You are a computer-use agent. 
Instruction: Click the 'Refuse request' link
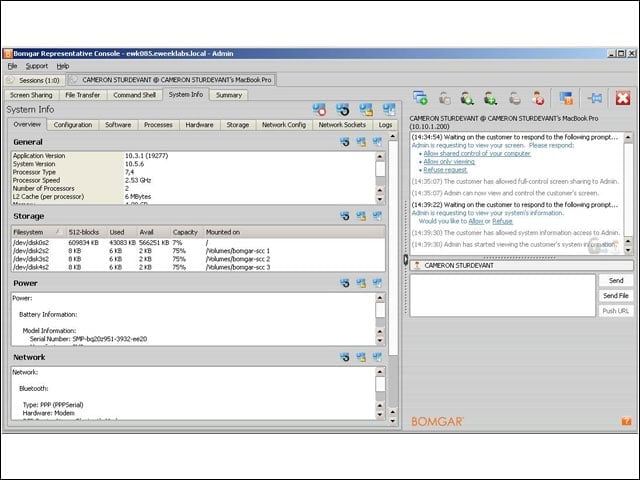click(x=445, y=170)
